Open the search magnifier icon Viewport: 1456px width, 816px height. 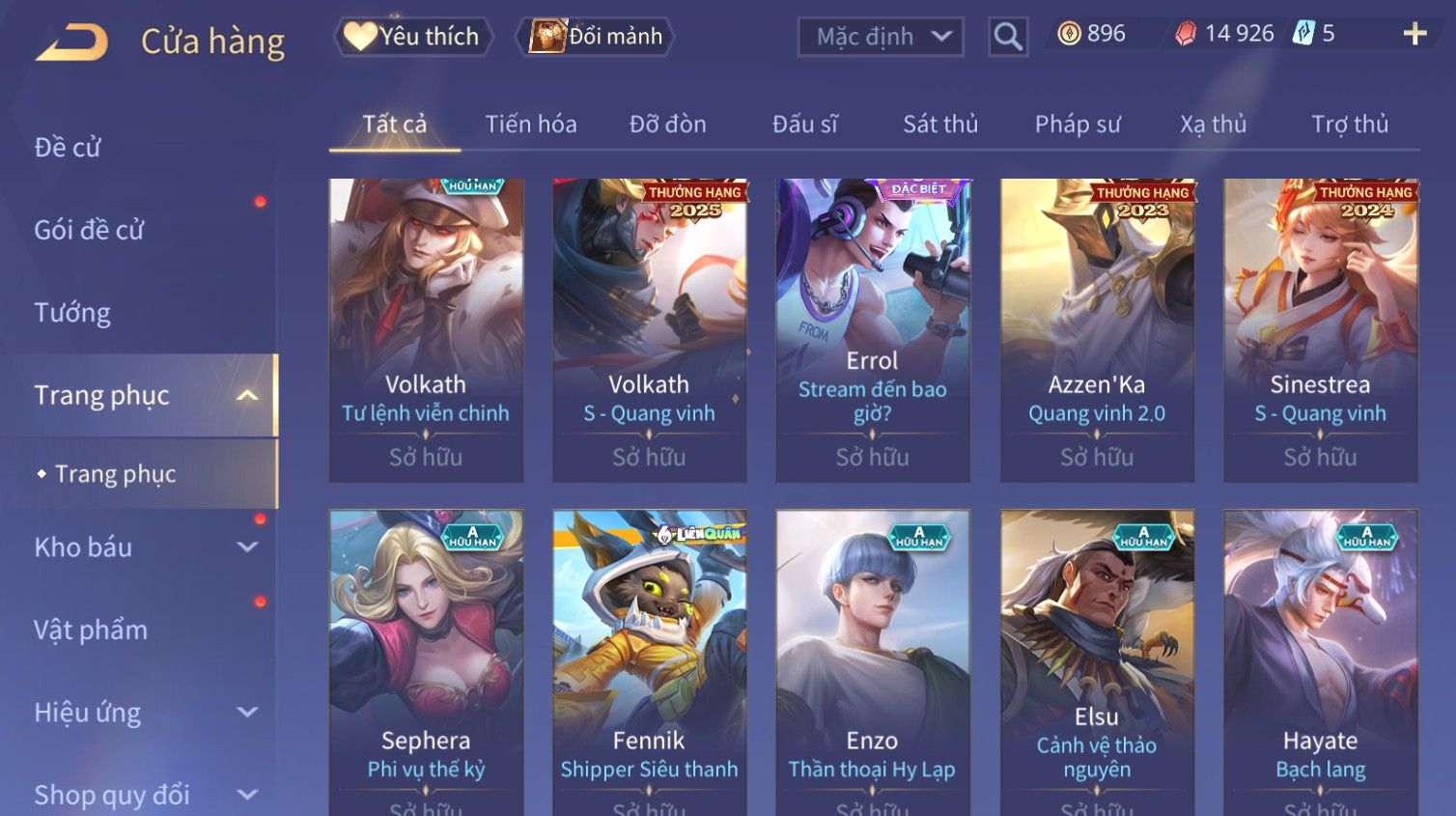coord(1008,37)
